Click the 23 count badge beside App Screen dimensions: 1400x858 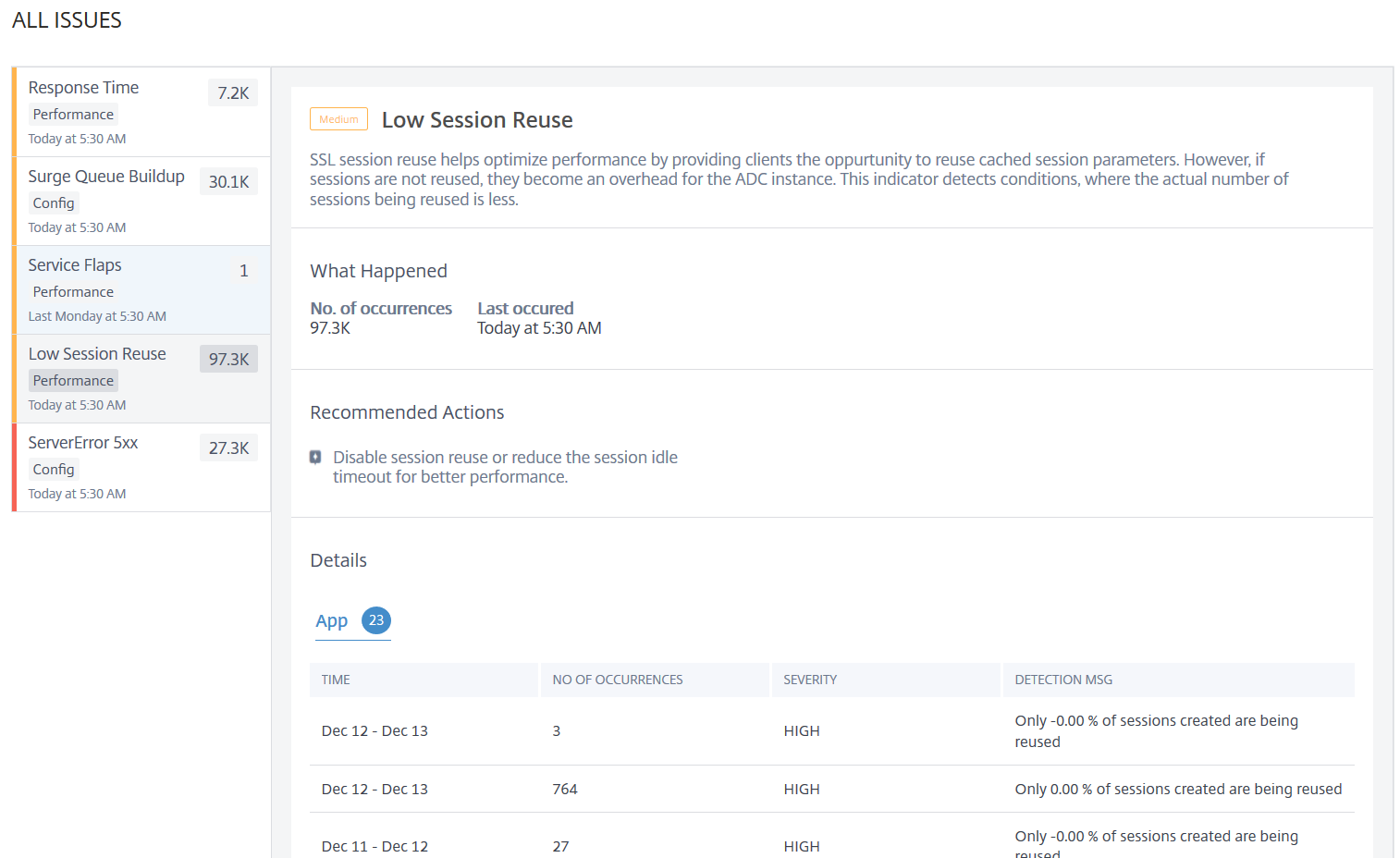(x=376, y=620)
